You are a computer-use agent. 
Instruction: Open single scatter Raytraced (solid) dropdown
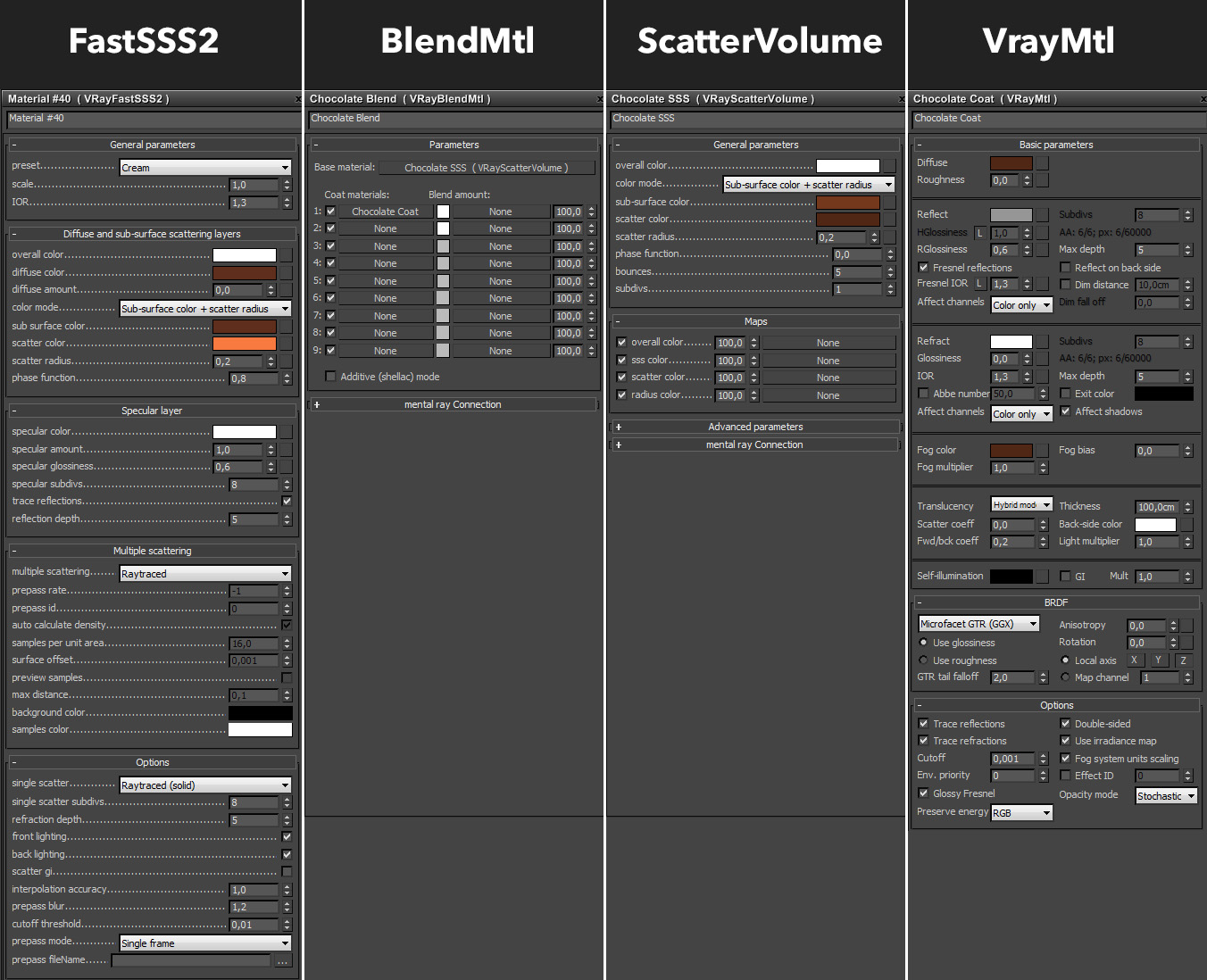tap(205, 785)
